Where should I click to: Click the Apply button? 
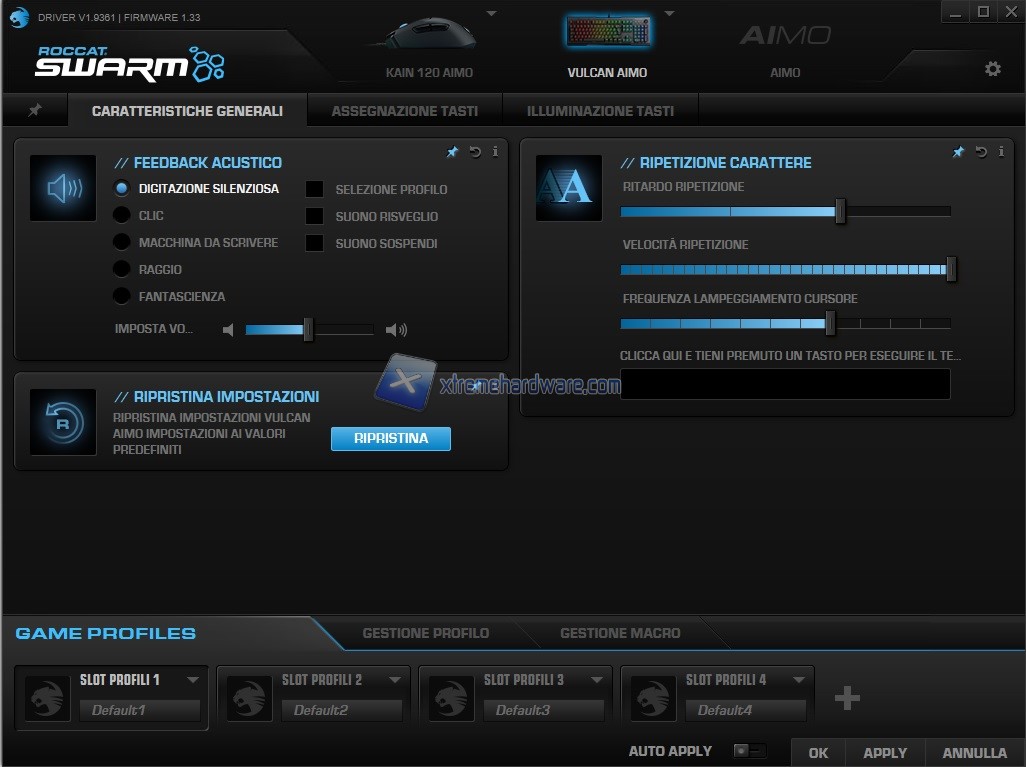pyautogui.click(x=885, y=753)
